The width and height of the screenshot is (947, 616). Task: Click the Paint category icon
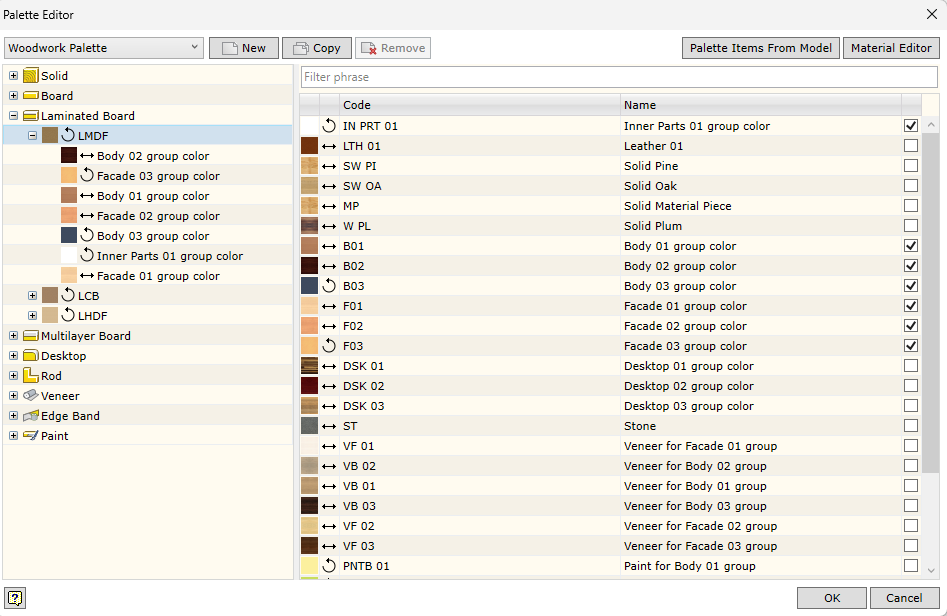[31, 435]
